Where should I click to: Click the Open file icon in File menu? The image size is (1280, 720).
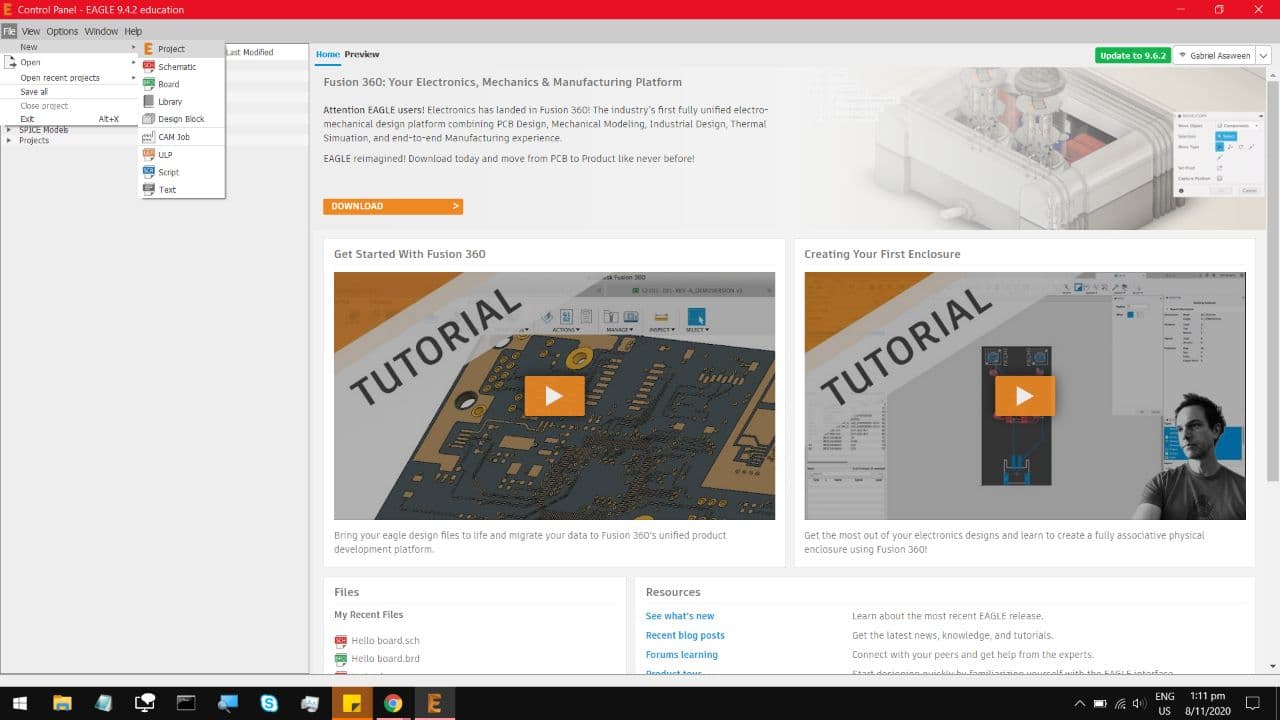(10, 62)
